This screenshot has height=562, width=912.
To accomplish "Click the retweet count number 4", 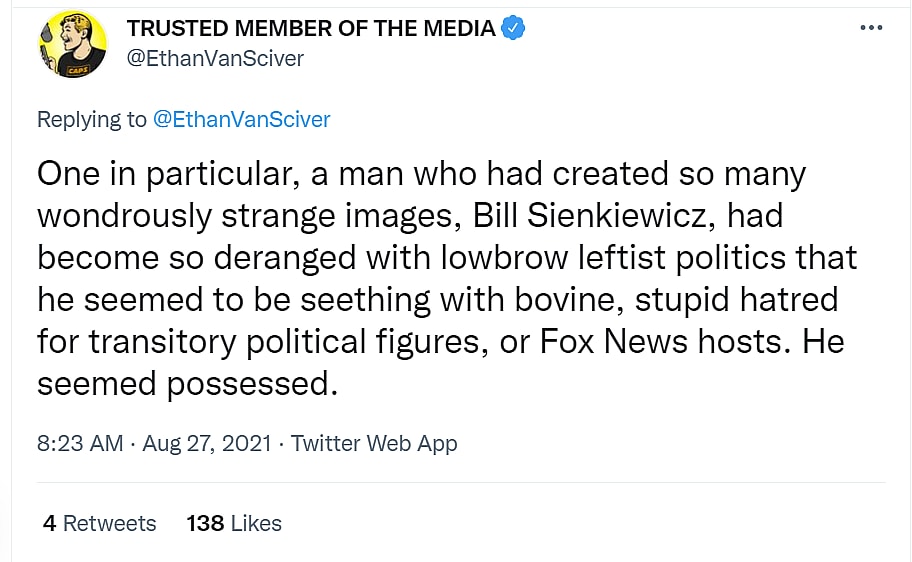I will (50, 523).
